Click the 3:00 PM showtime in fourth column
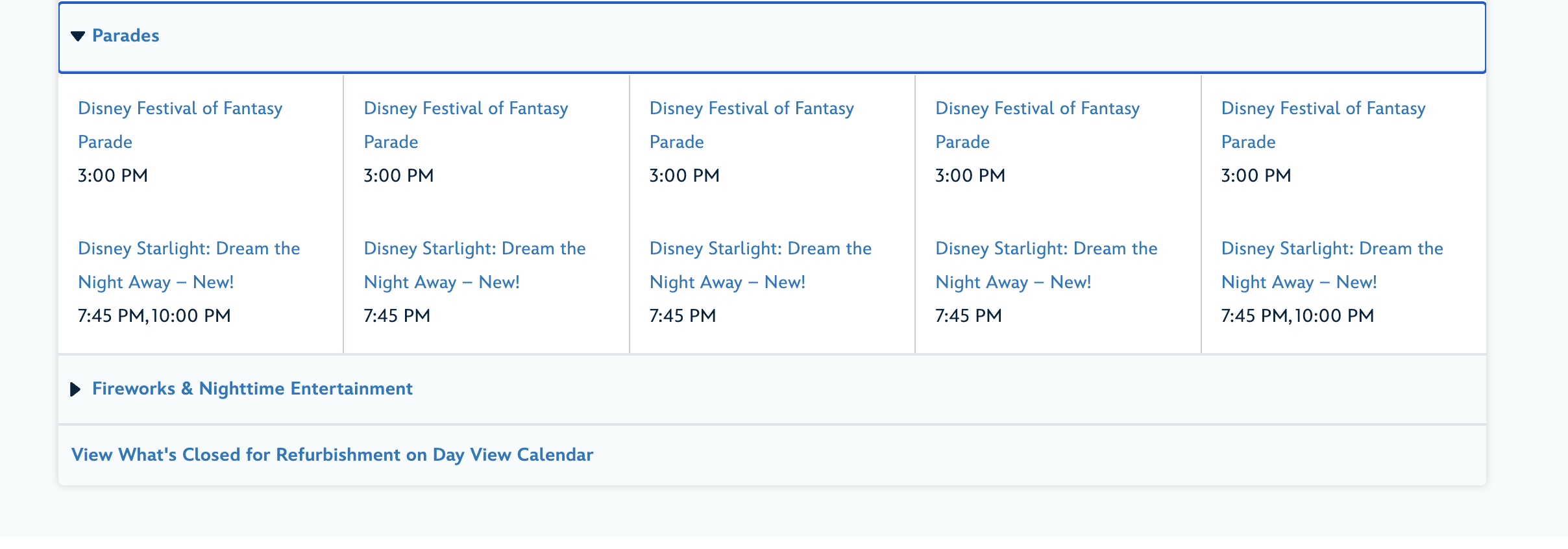 (970, 176)
